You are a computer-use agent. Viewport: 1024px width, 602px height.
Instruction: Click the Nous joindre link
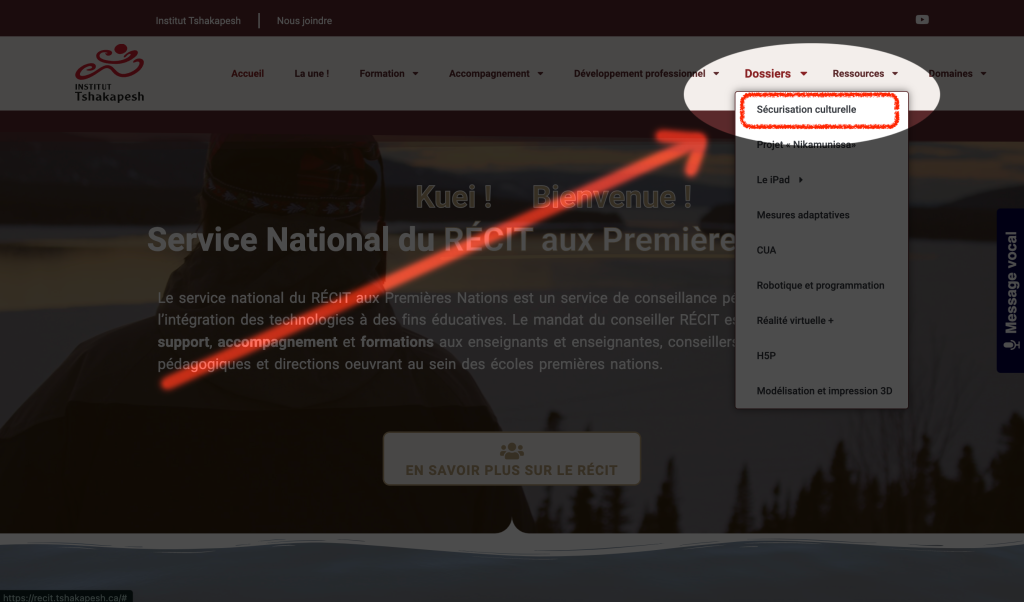pyautogui.click(x=304, y=20)
